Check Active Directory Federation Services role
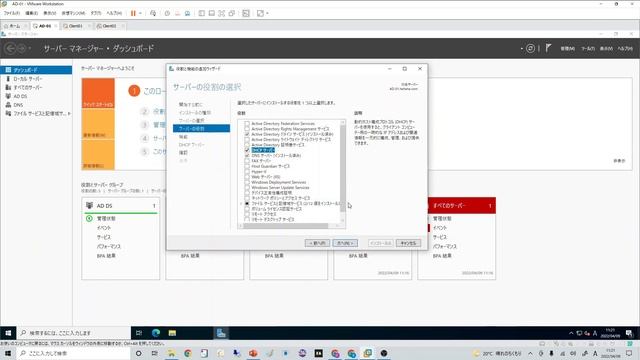 coord(247,123)
